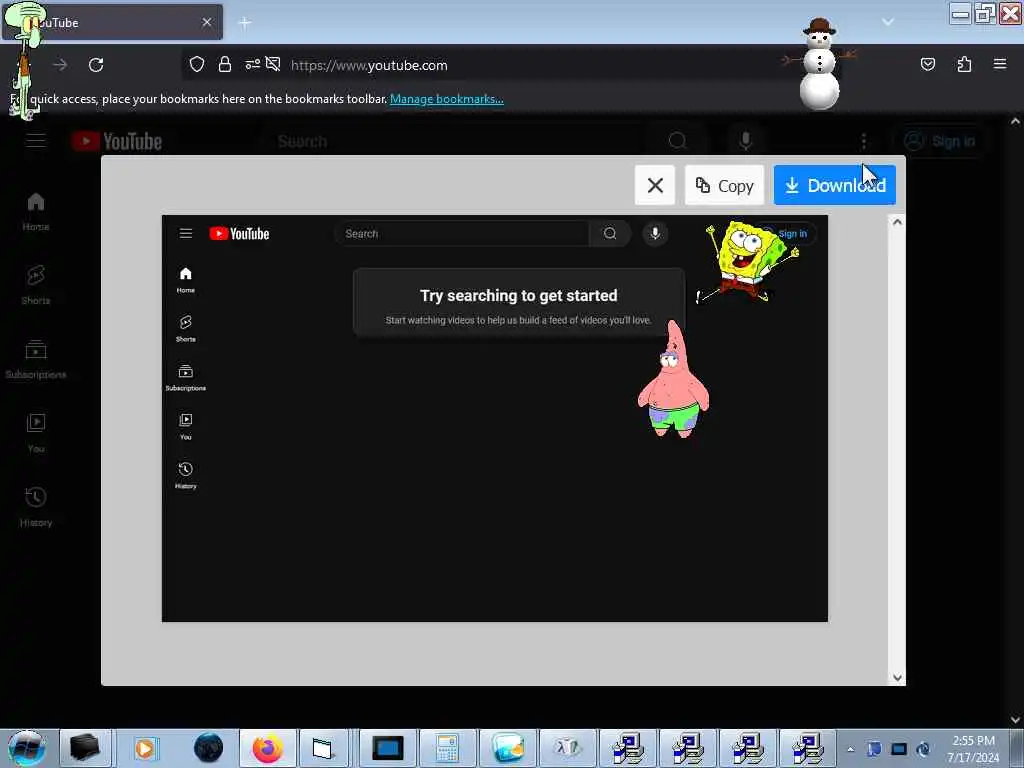Open Calculator from the taskbar
Viewport: 1024px width, 768px height.
(x=447, y=748)
